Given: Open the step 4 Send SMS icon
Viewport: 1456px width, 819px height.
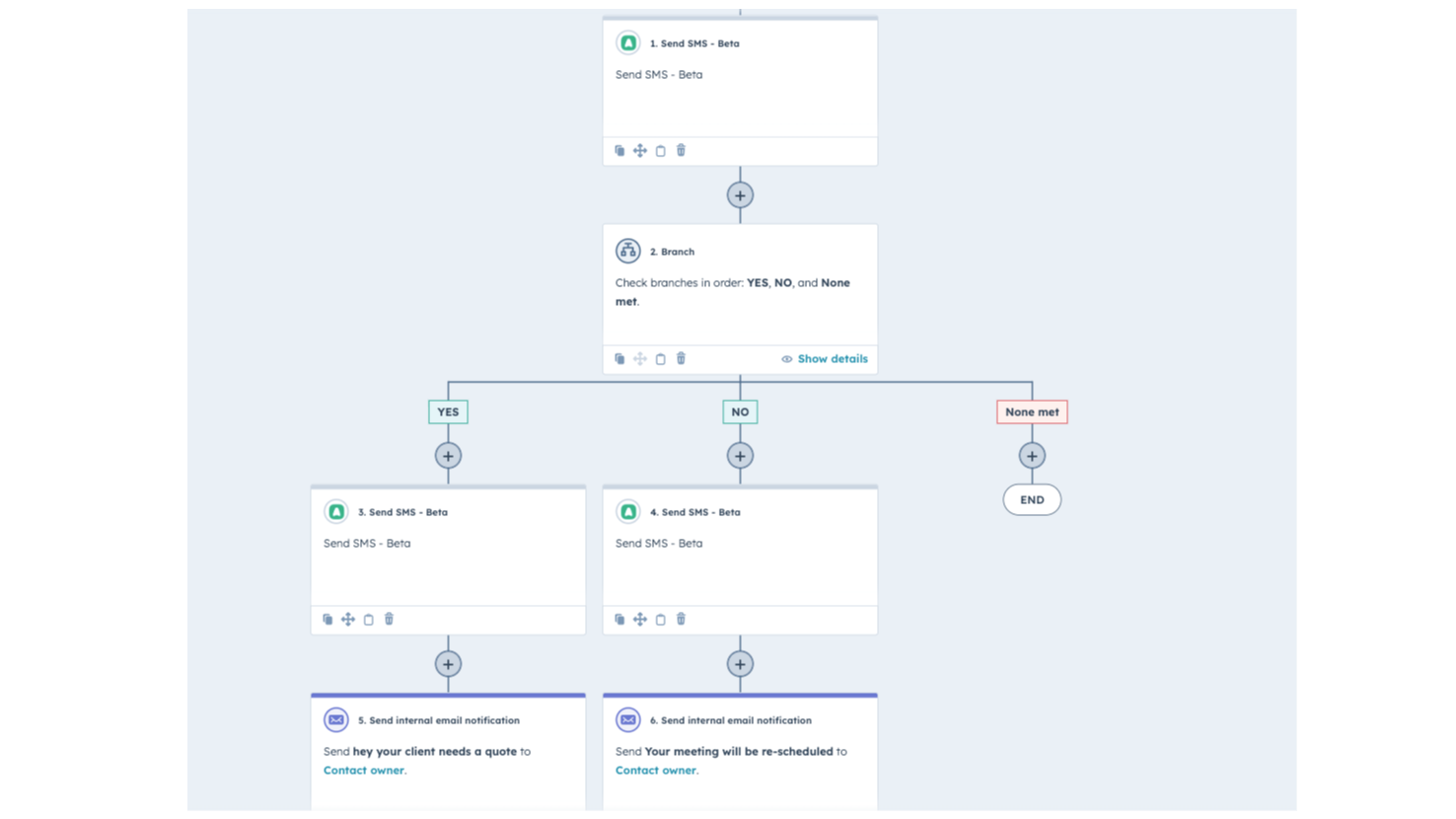Looking at the screenshot, I should [628, 512].
